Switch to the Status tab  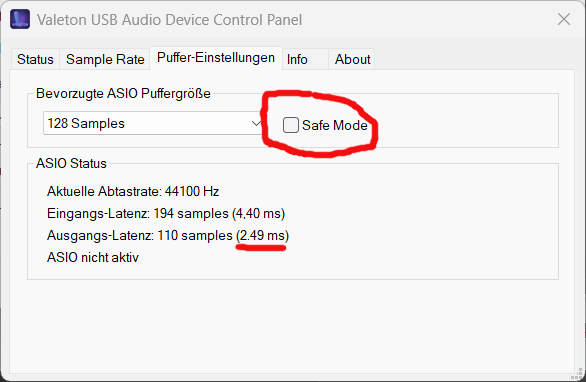(x=35, y=59)
